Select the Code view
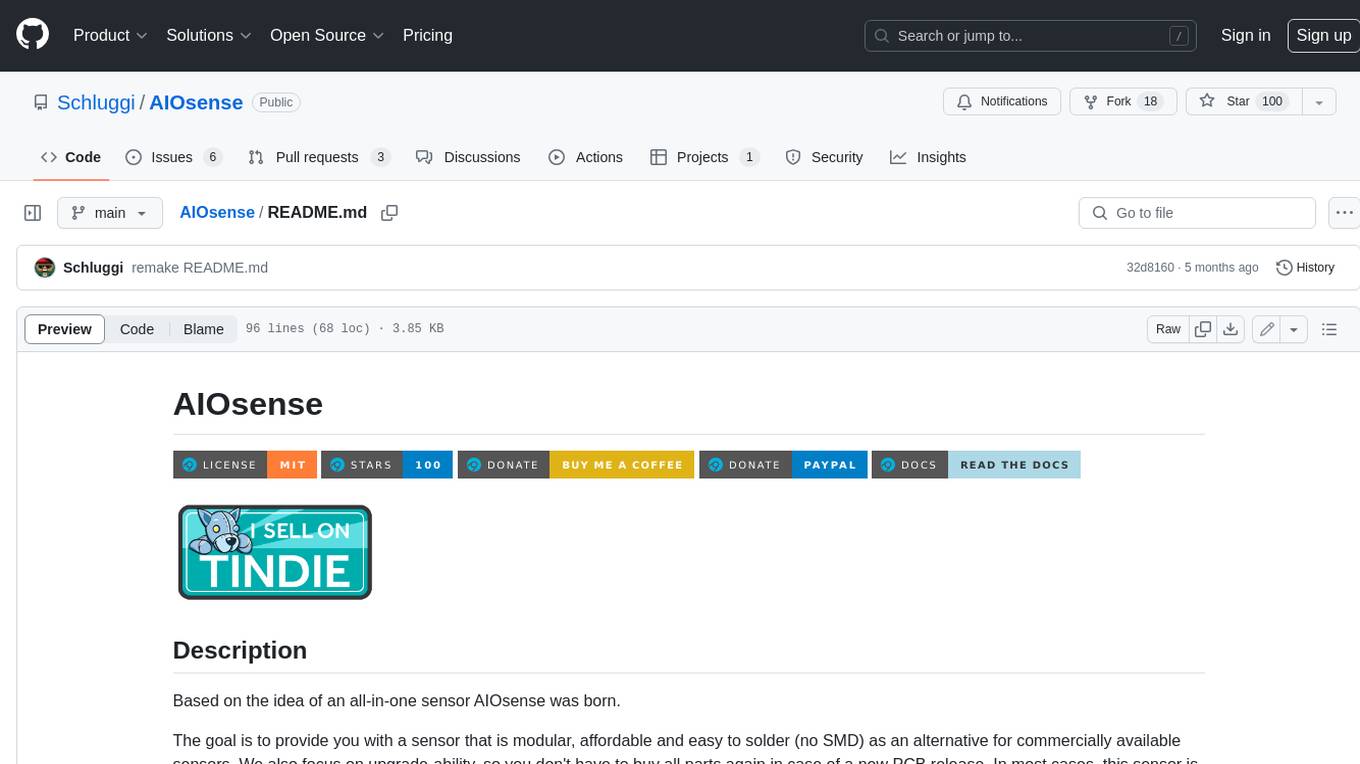 (x=137, y=329)
